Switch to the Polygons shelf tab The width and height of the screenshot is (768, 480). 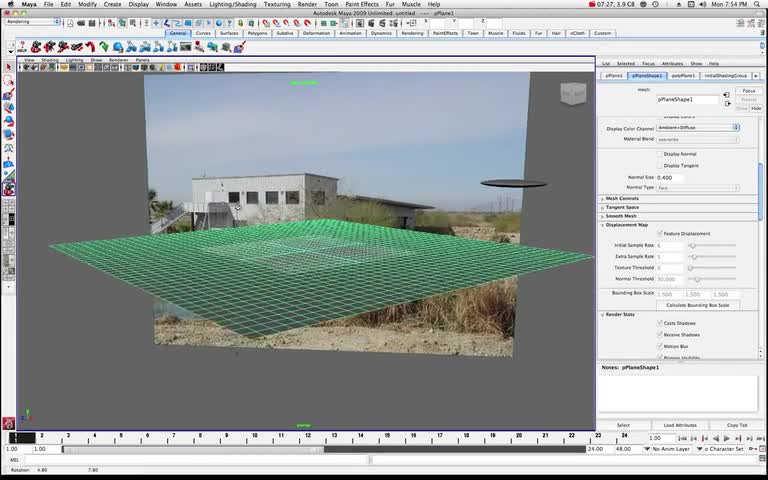pos(257,33)
